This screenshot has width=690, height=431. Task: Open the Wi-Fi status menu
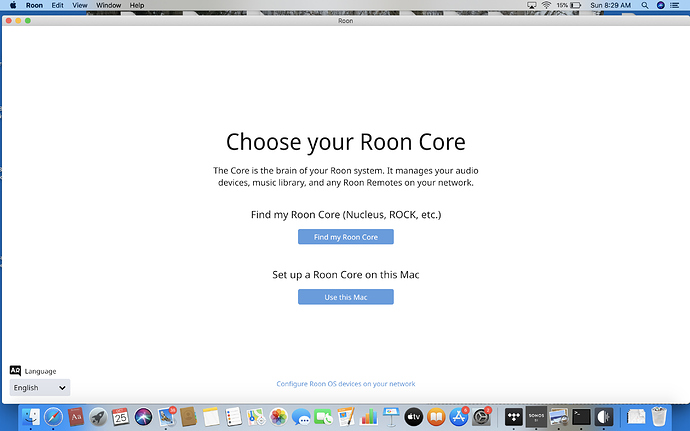point(546,5)
